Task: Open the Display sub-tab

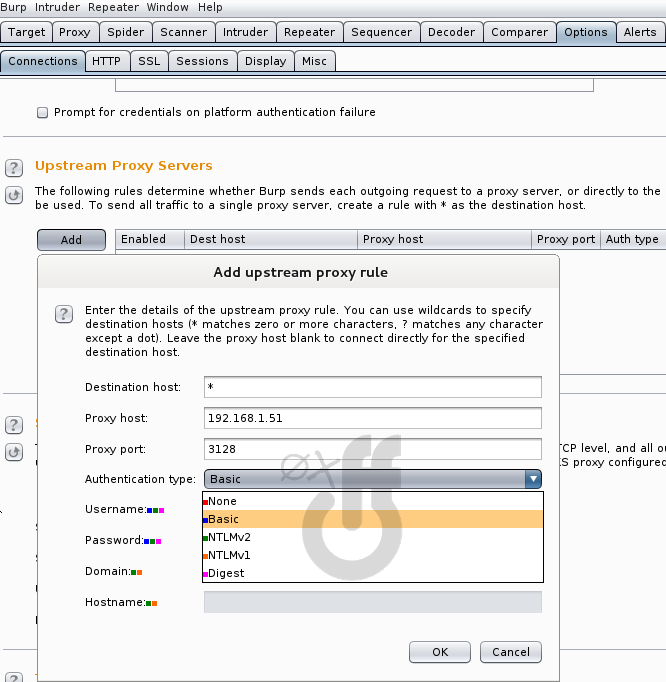Action: point(265,61)
